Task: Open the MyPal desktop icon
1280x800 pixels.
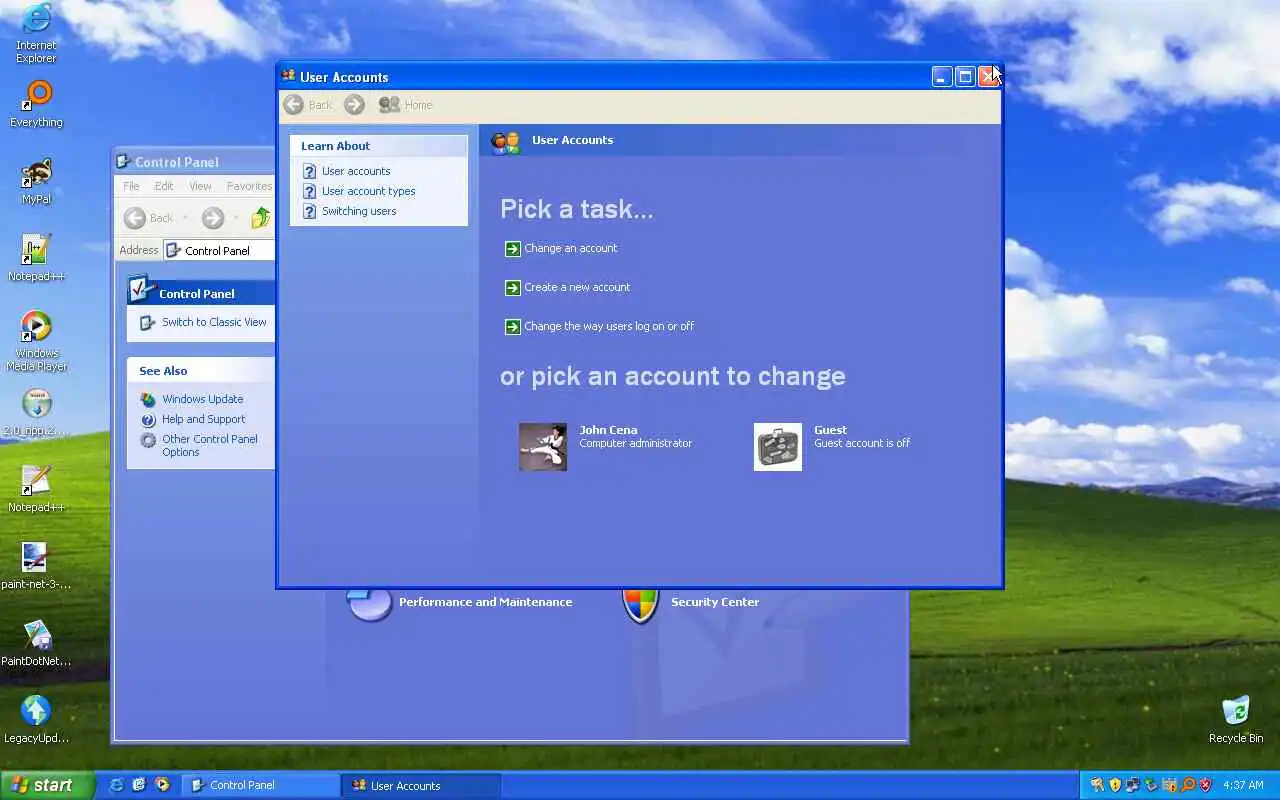Action: pos(36,181)
